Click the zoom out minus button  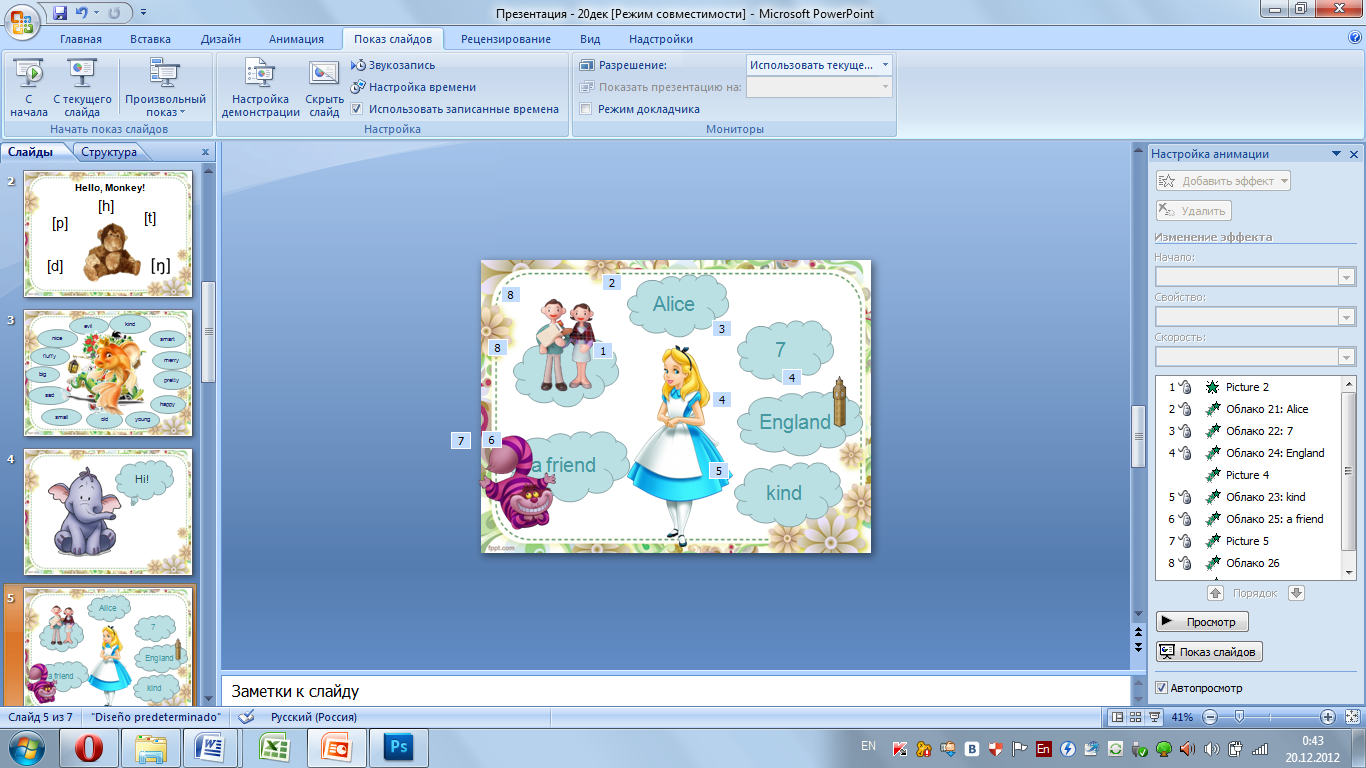(1210, 717)
